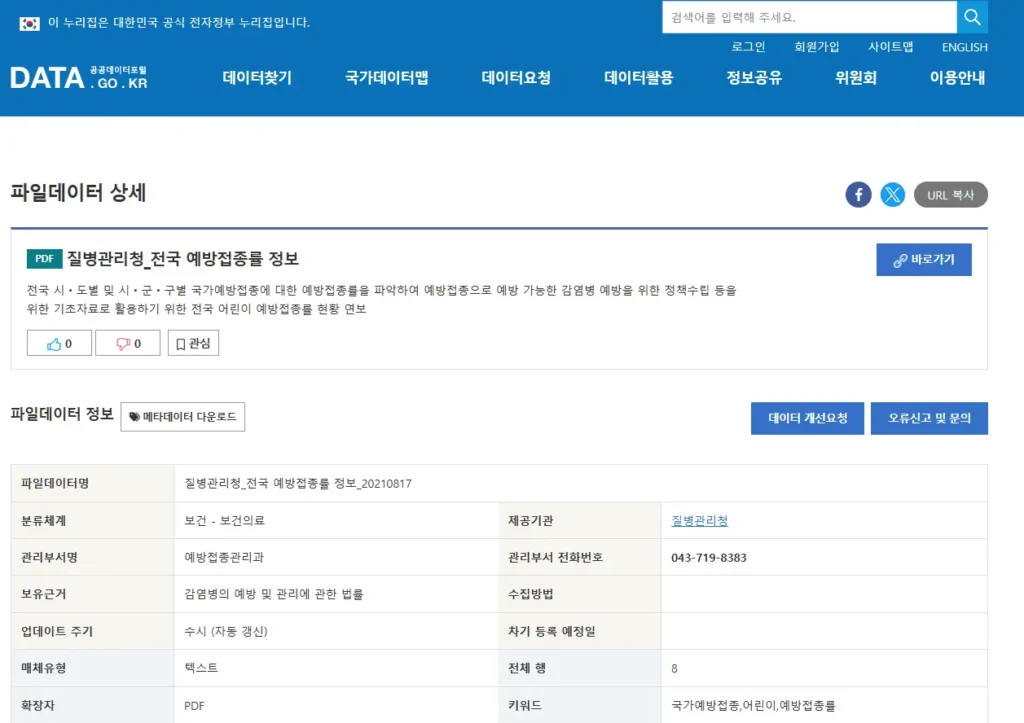Click 보건 - 보건의료 classification value
Image resolution: width=1024 pixels, height=723 pixels.
pyautogui.click(x=224, y=521)
